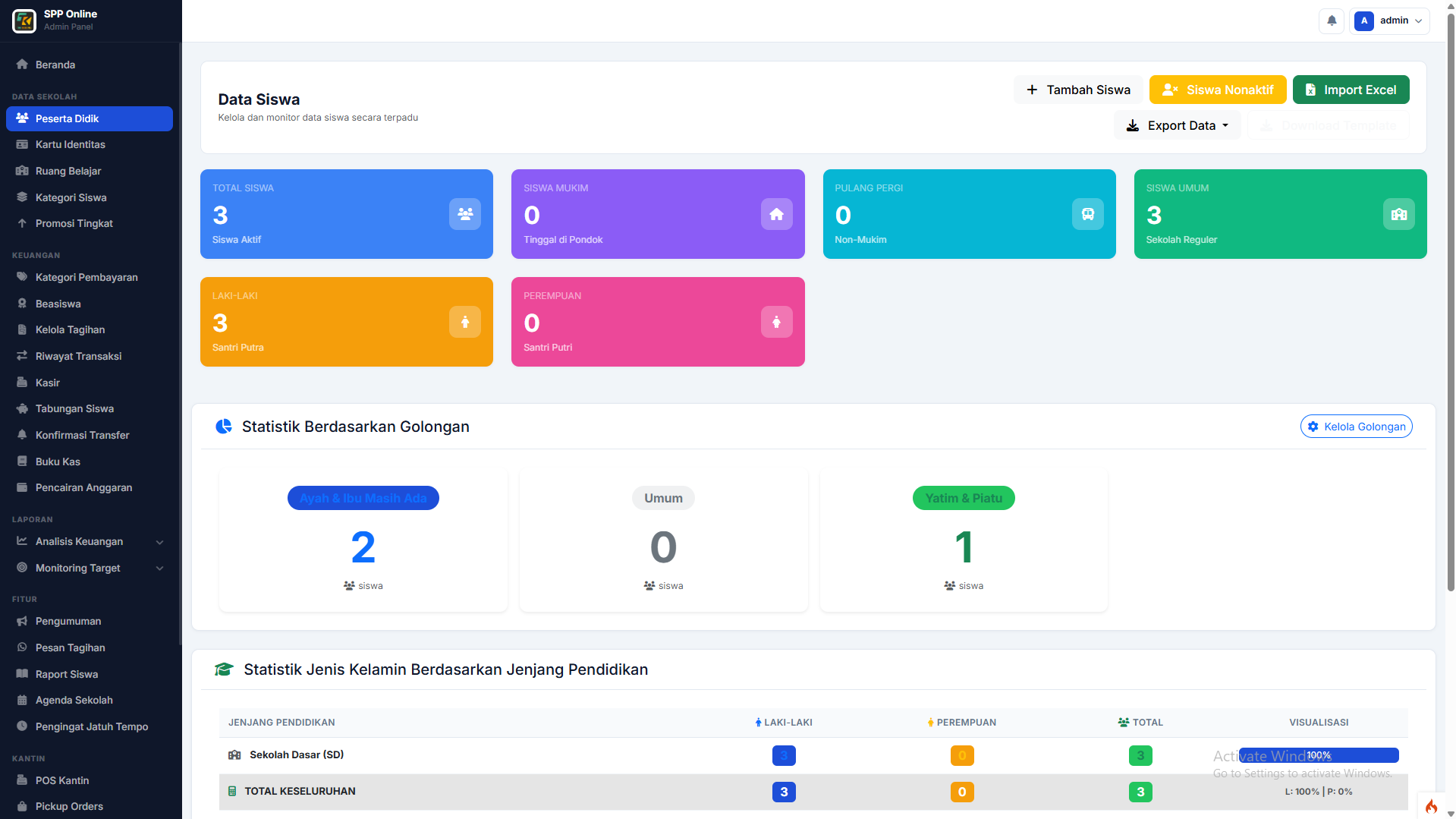Screen dimensions: 1456x819
Task: Click the Pulang Pergi bus icon
Action: (x=1088, y=214)
